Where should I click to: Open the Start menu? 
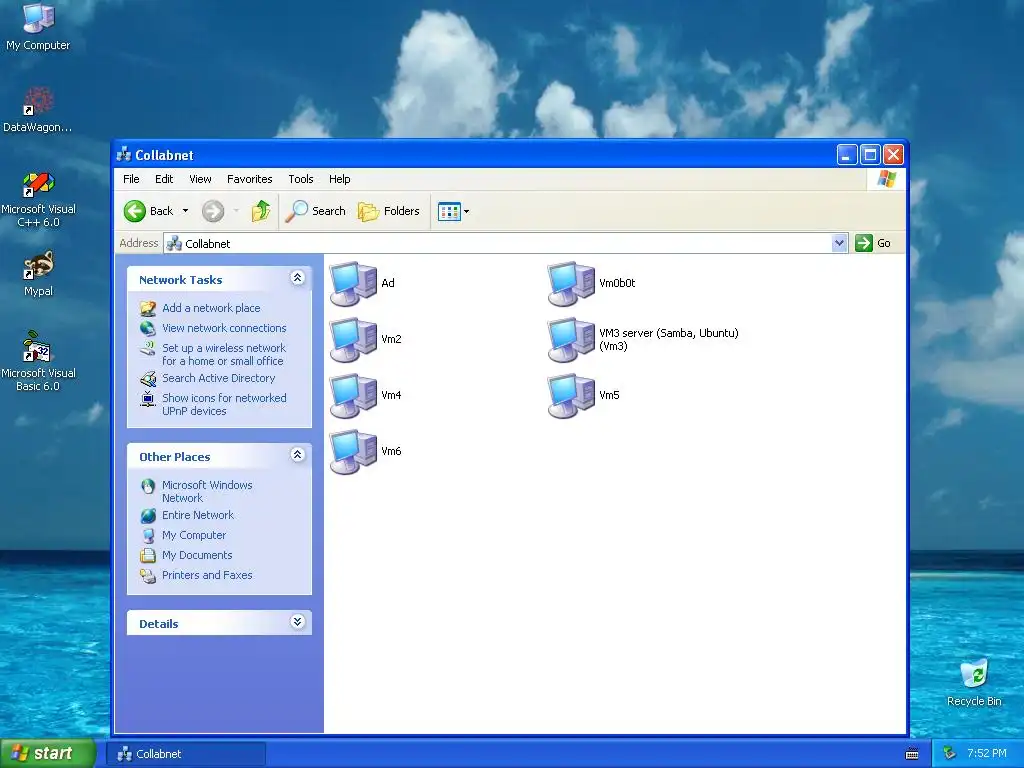click(48, 754)
